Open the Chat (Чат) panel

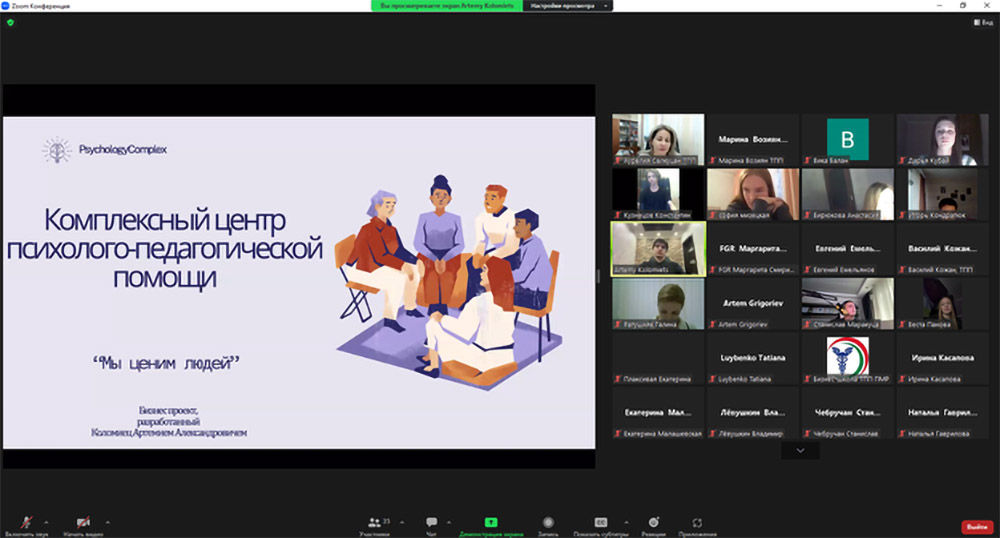coord(432,522)
